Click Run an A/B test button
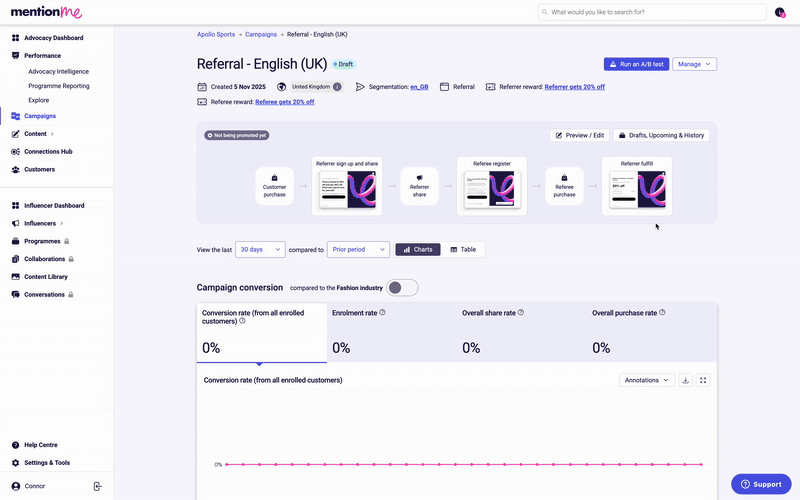 (x=636, y=64)
